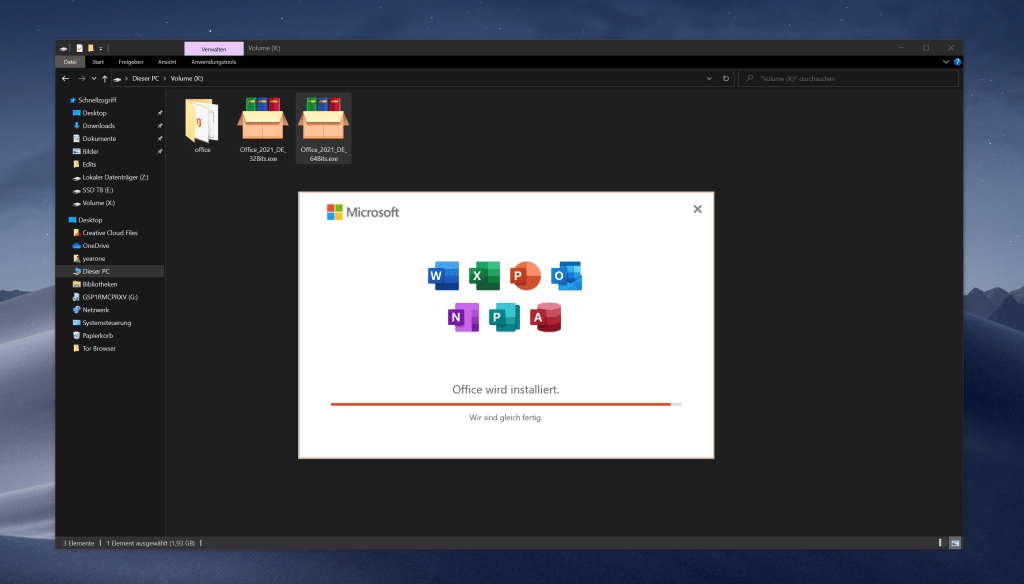1024x584 pixels.
Task: Open the Datei menu
Action: 70,62
